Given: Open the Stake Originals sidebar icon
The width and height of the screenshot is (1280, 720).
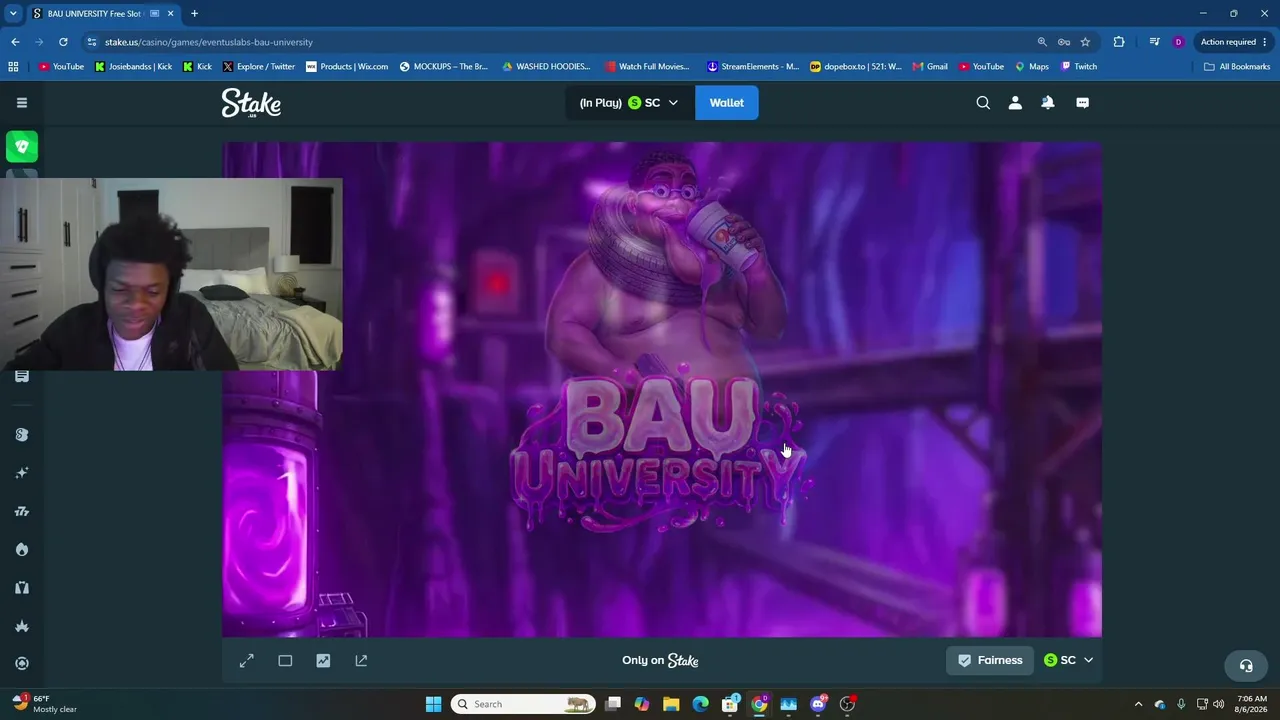Looking at the screenshot, I should 22,435.
